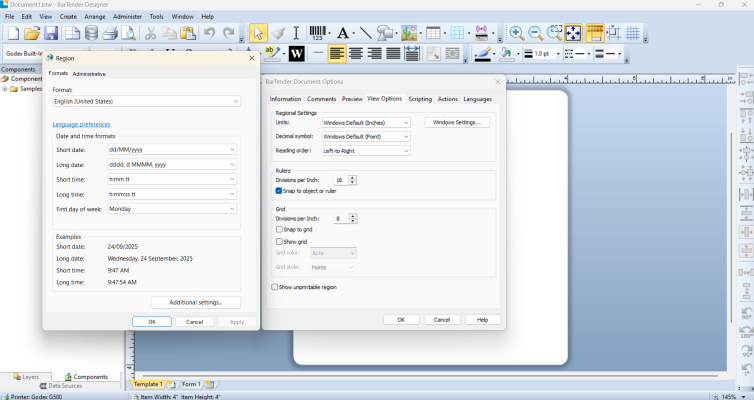Open the Short date format dropdown
Image resolution: width=754 pixels, height=400 pixels.
coord(172,149)
